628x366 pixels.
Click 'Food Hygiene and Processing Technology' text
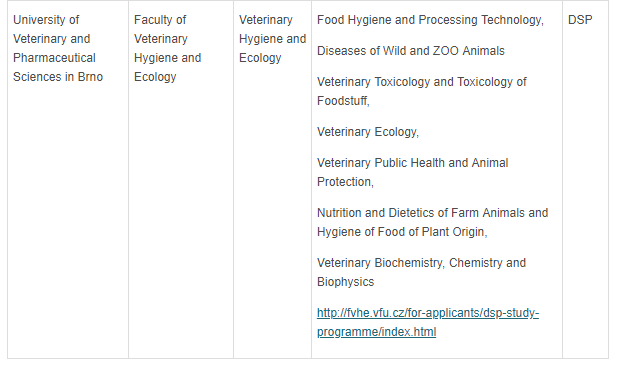430,20
